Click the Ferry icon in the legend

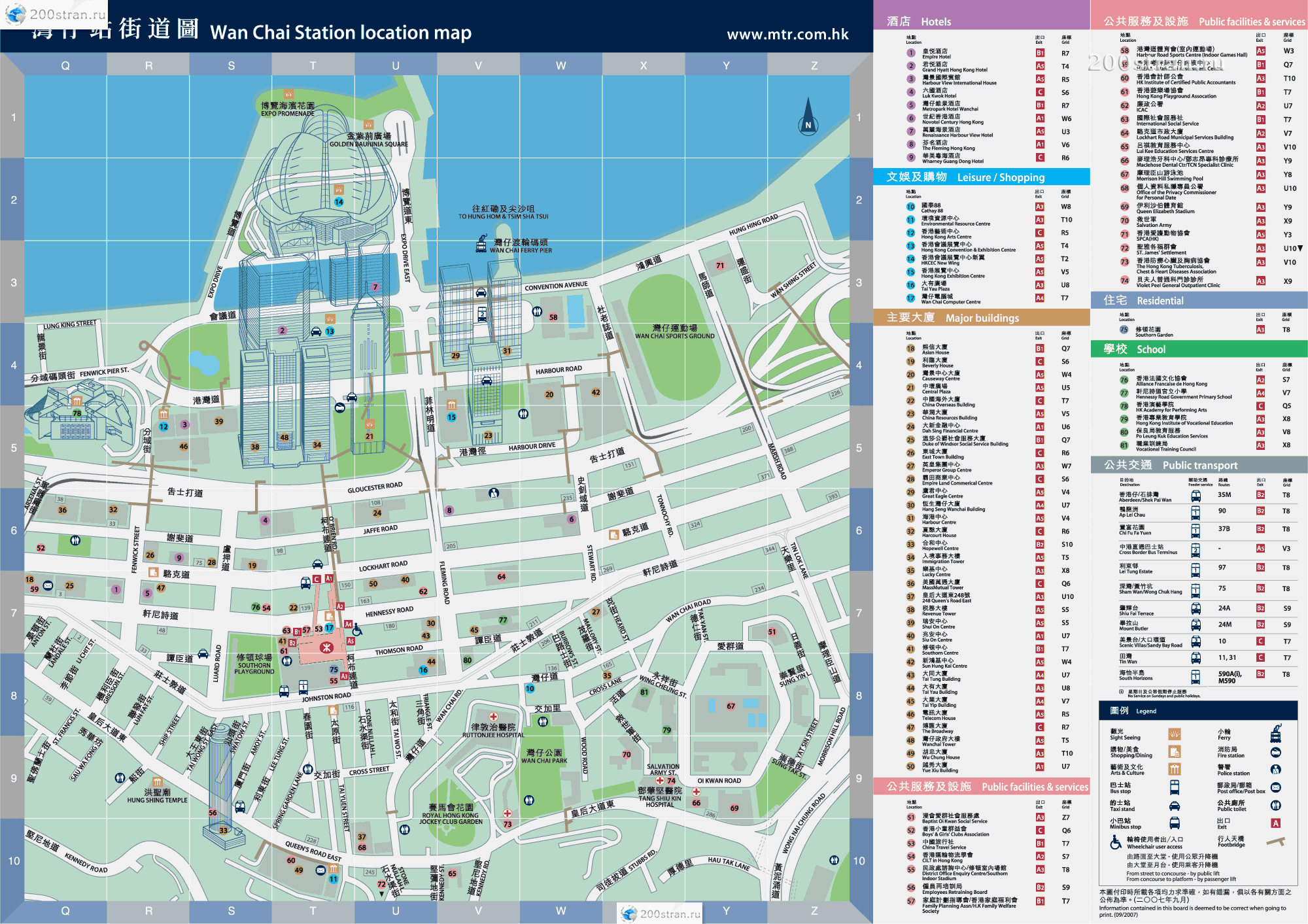click(1275, 734)
